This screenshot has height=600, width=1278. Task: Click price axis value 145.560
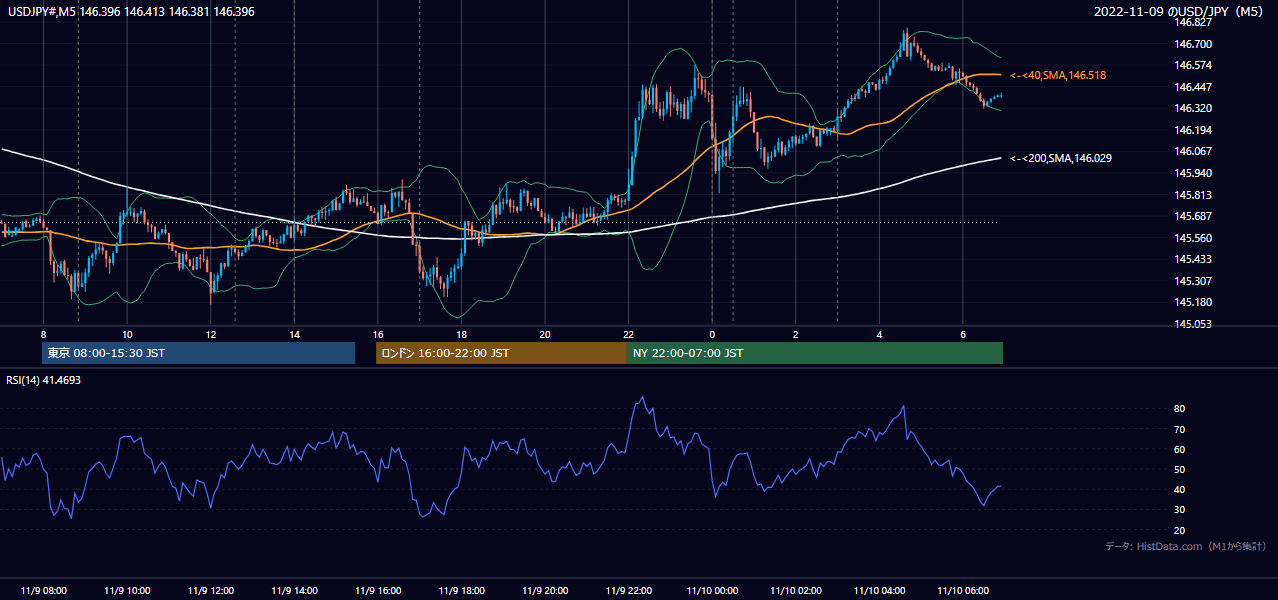tap(1194, 238)
